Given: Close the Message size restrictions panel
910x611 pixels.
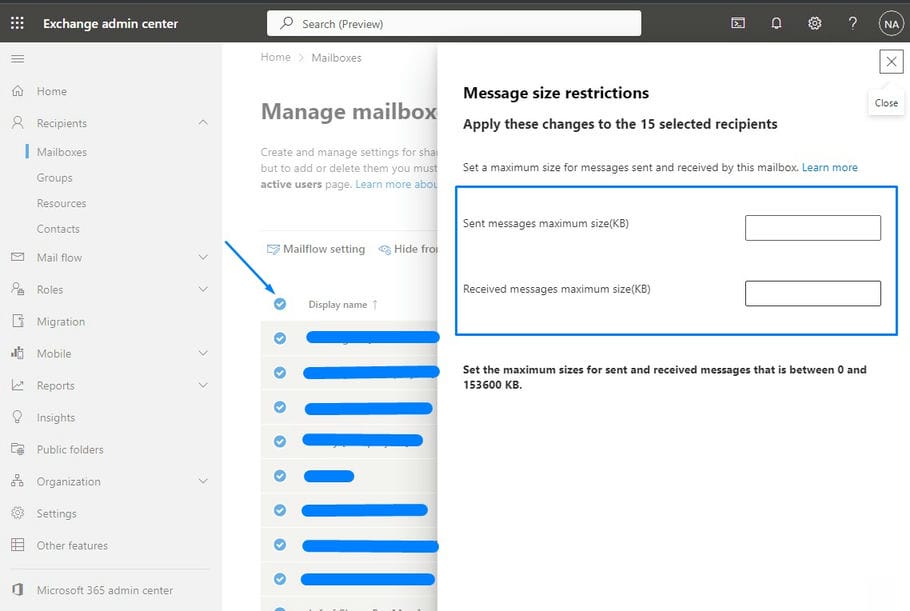Looking at the screenshot, I should (x=890, y=62).
